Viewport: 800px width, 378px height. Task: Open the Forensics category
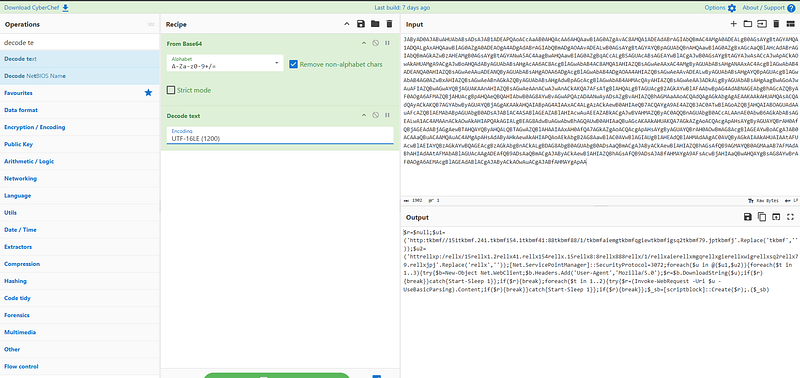tap(79, 315)
